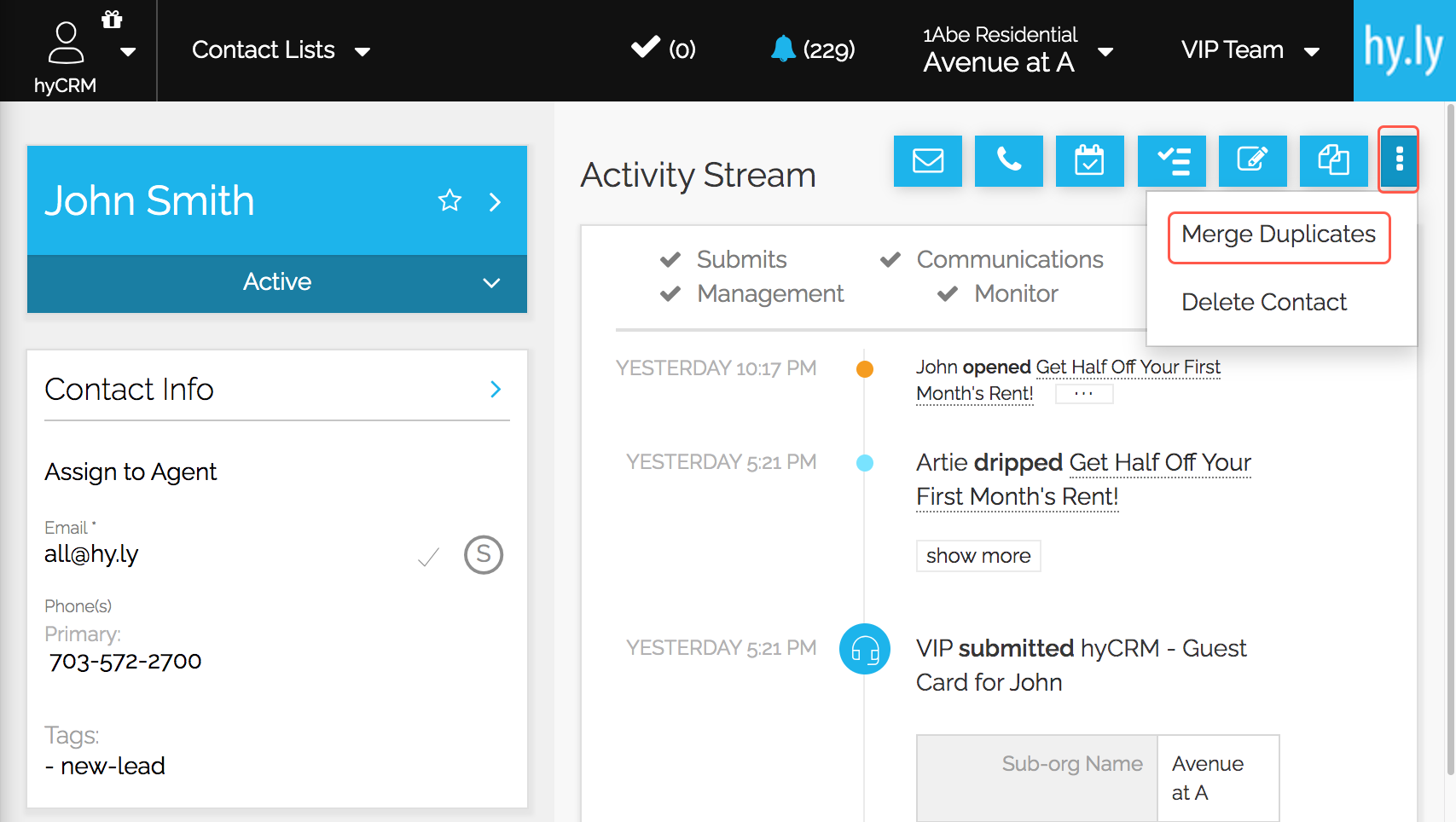Select Delete Contact from the menu

(1264, 303)
